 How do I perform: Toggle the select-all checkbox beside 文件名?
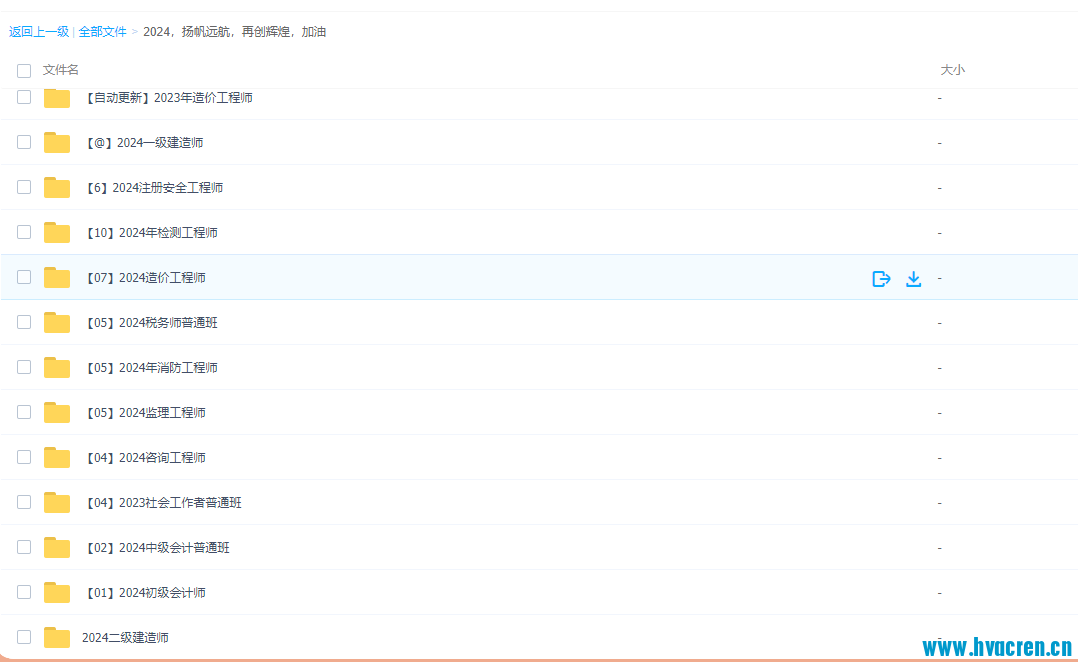coord(24,71)
